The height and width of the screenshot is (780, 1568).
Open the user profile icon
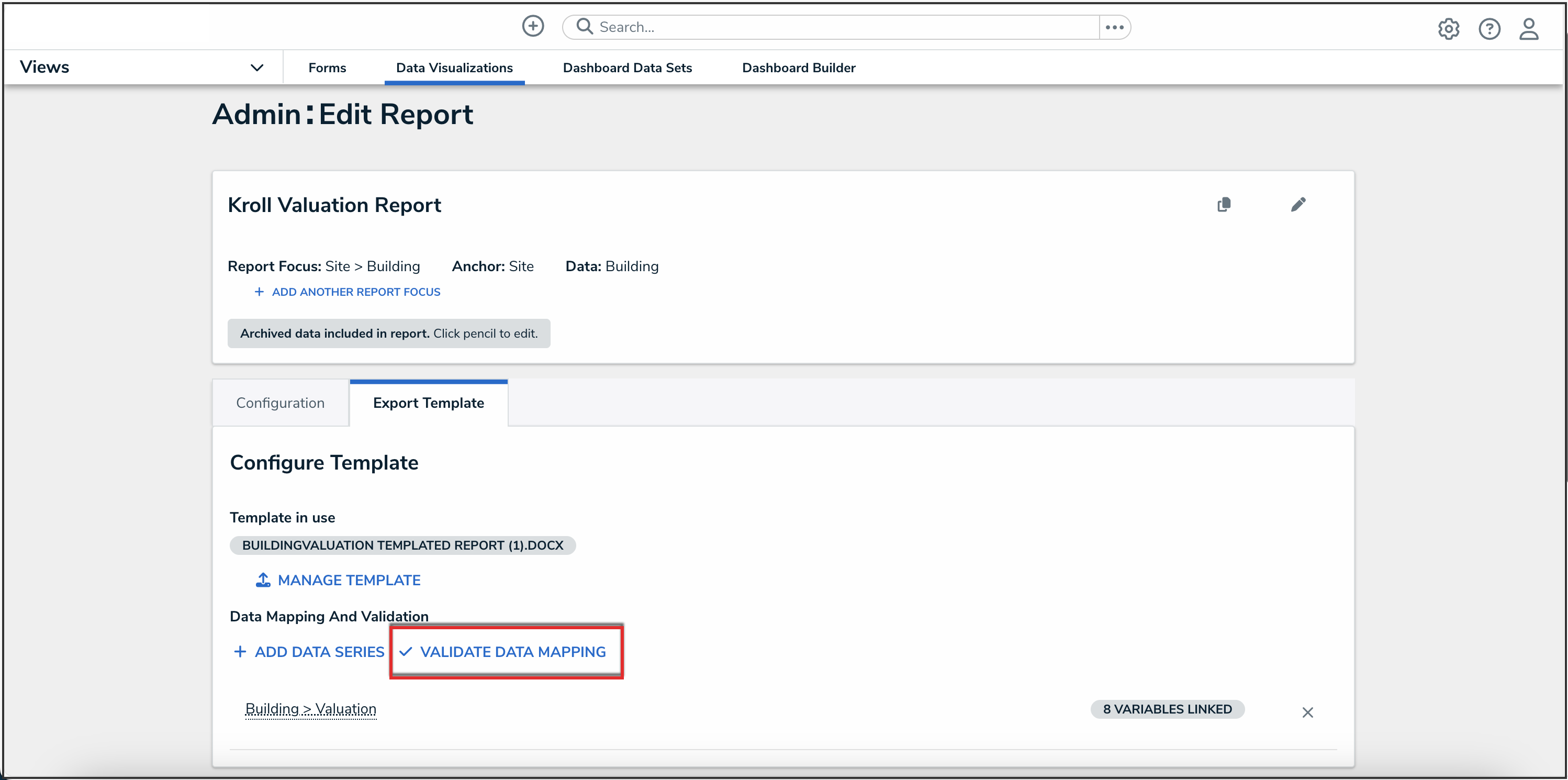[1528, 29]
